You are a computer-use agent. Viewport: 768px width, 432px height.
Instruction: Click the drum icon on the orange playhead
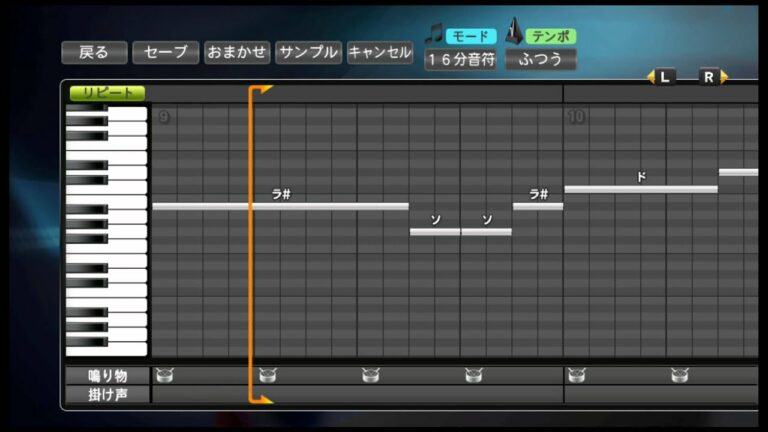[x=268, y=376]
